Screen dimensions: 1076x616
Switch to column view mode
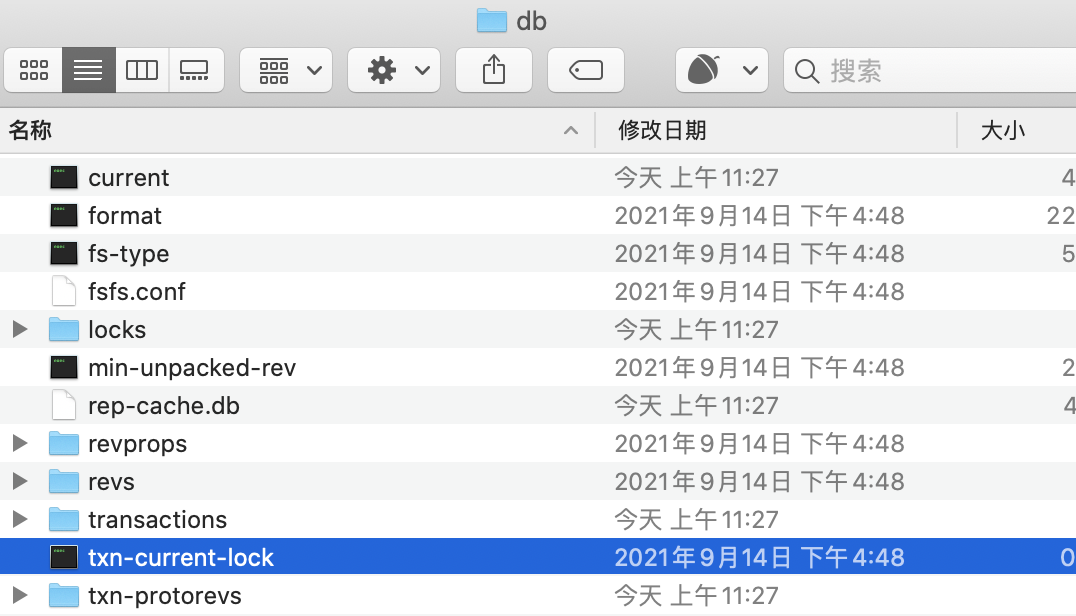[x=142, y=70]
